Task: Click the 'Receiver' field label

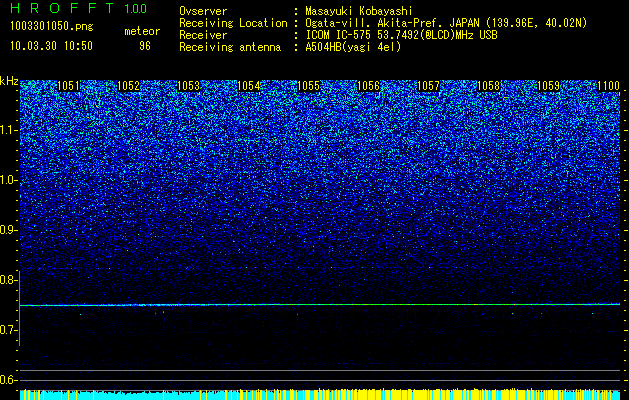Action: click(203, 35)
